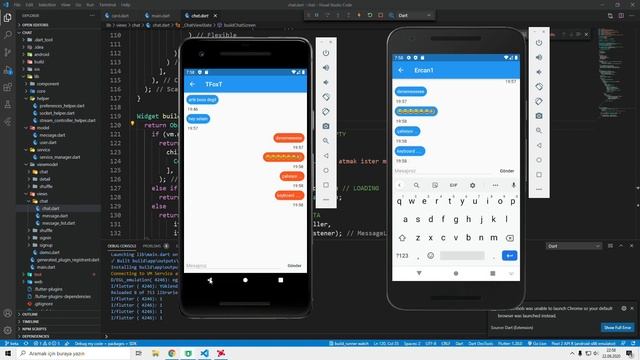Image resolution: width=640 pixels, height=360 pixels.
Task: Collapse the viewmodel folder
Action: point(47,164)
